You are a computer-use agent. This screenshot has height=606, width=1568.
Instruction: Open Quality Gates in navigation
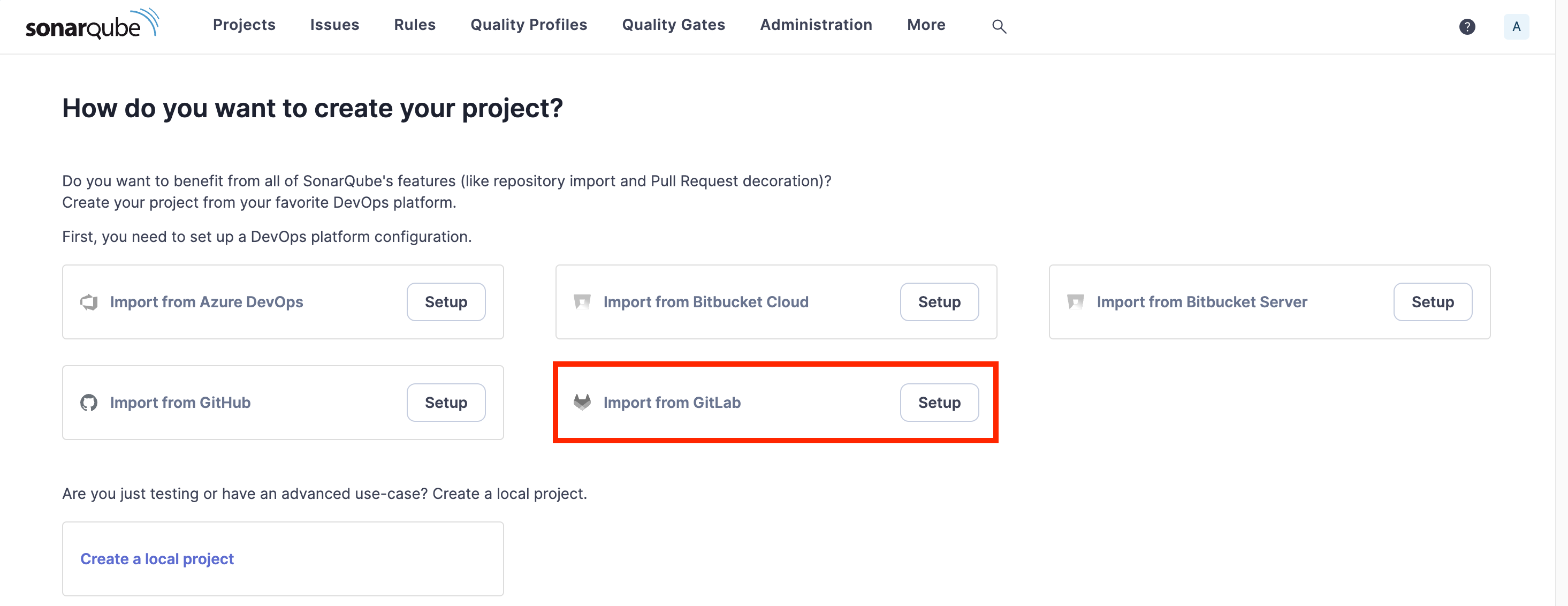click(673, 25)
